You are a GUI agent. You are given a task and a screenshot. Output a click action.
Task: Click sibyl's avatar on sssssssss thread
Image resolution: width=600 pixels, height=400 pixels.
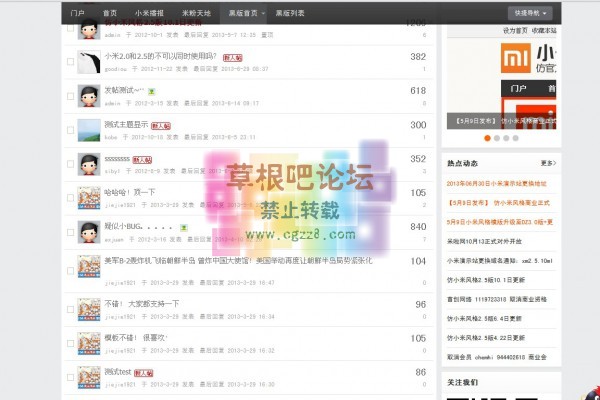click(x=89, y=164)
